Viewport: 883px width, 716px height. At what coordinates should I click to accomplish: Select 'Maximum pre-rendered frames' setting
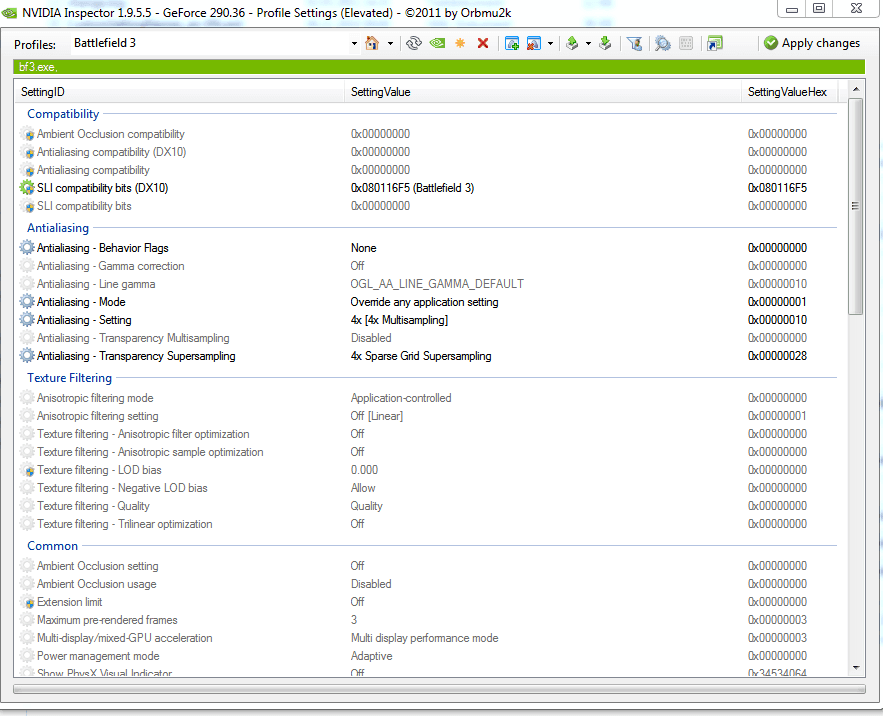107,620
